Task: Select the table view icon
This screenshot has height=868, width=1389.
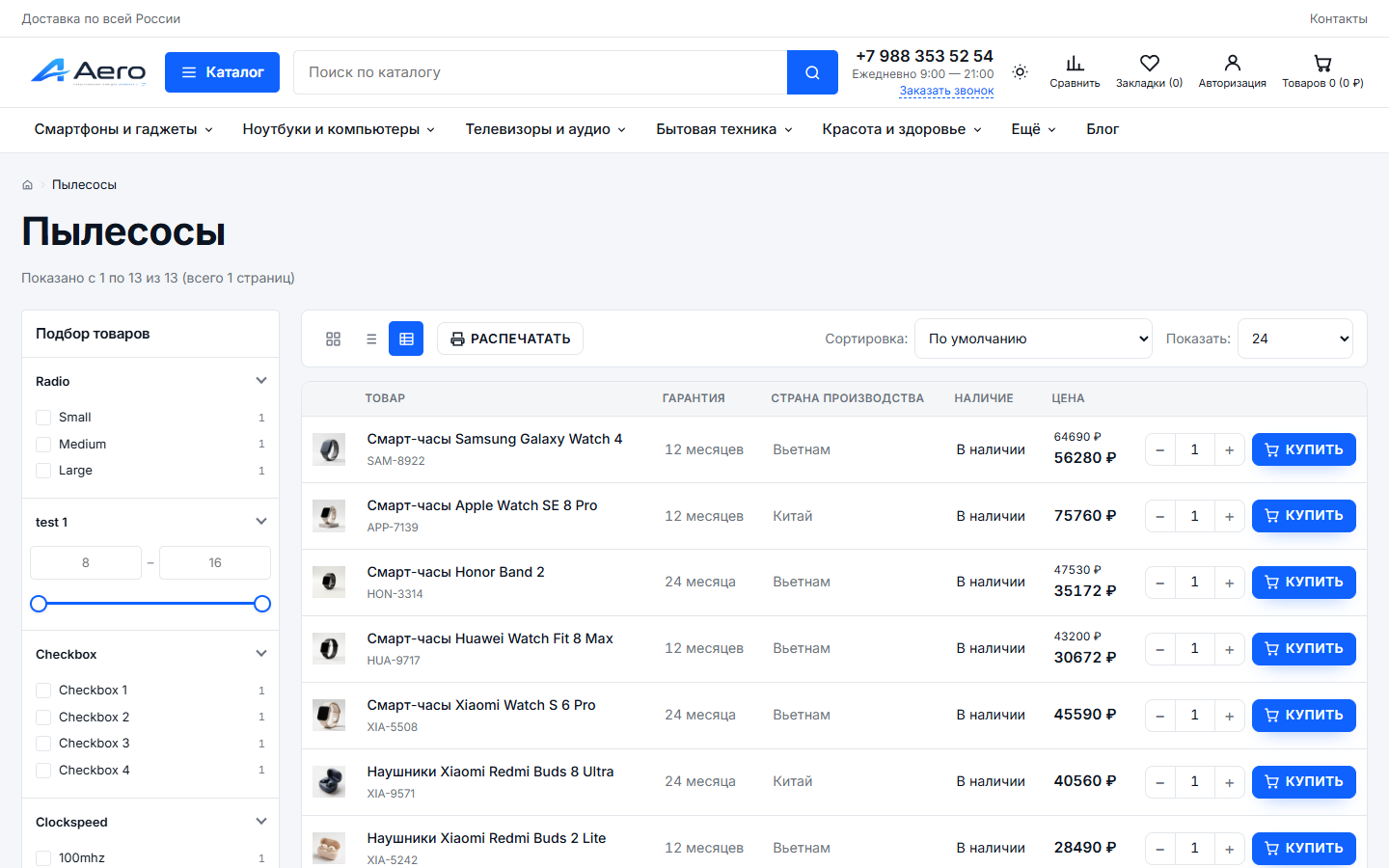Action: click(x=406, y=339)
